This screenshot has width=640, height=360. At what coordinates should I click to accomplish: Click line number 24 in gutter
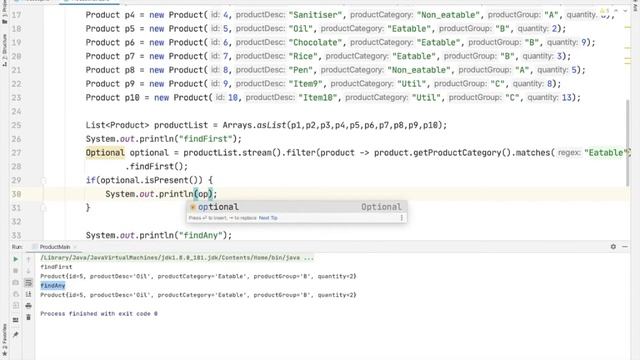pyautogui.click(x=16, y=111)
